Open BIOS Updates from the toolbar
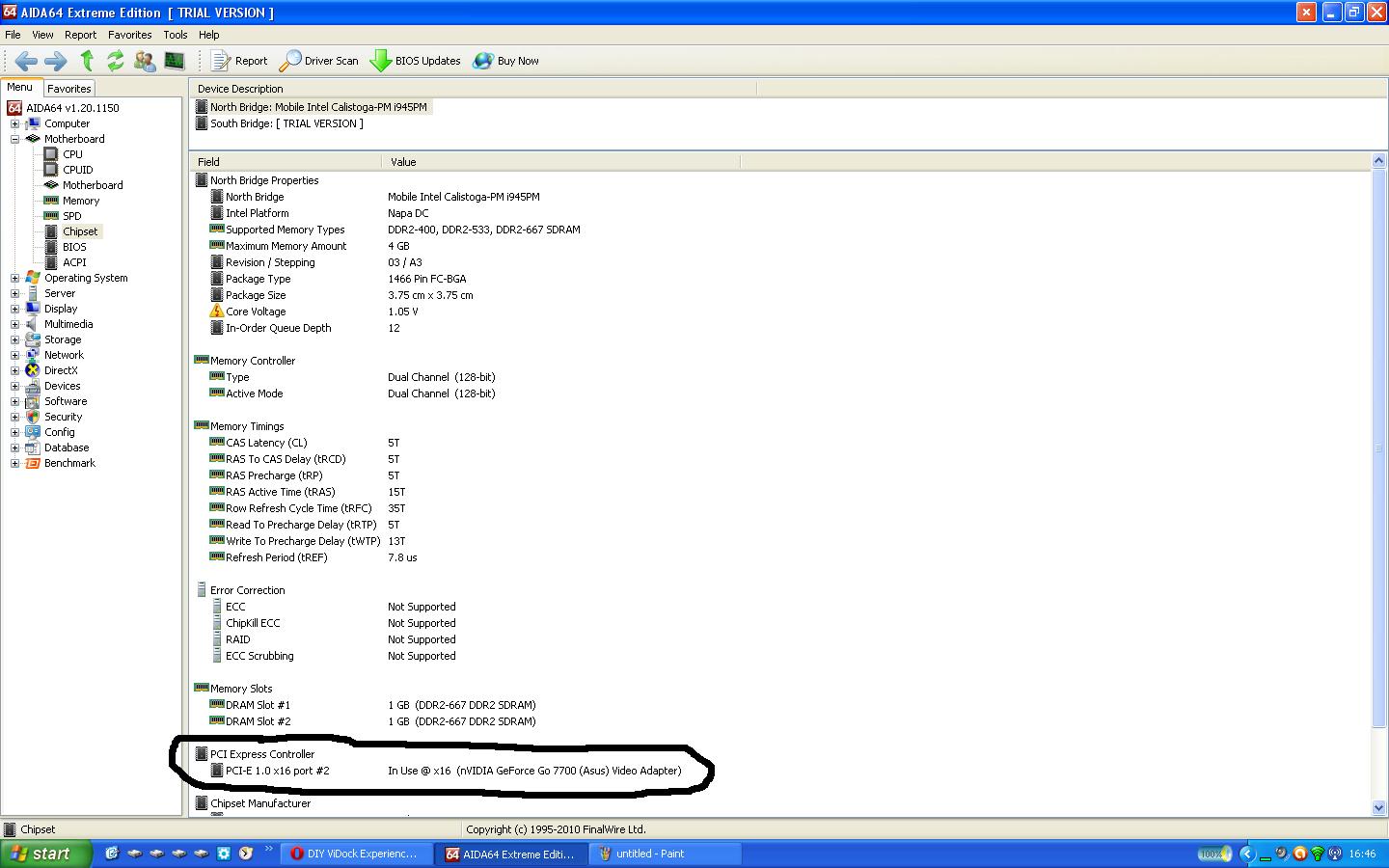Image resolution: width=1389 pixels, height=868 pixels. (x=416, y=61)
